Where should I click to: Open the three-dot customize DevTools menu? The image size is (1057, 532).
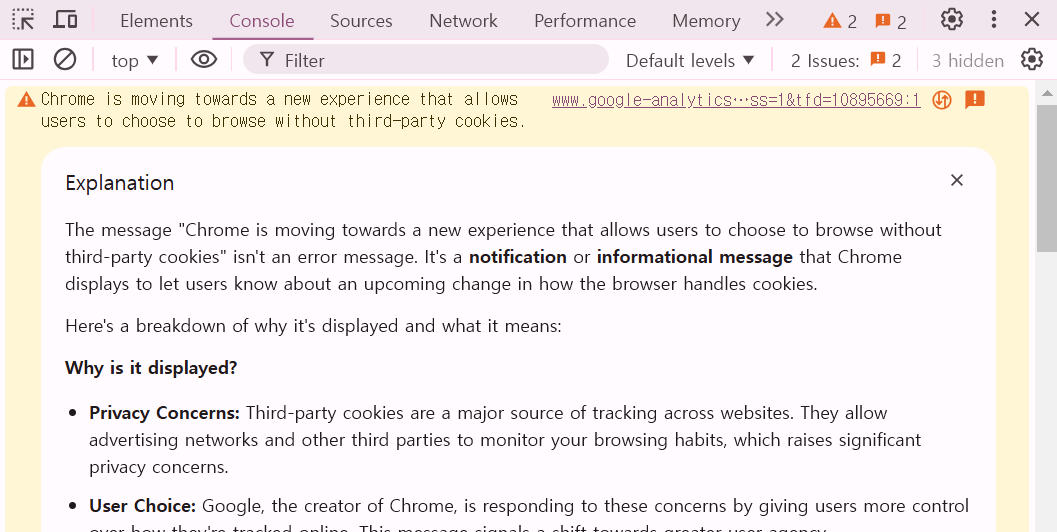pyautogui.click(x=993, y=20)
